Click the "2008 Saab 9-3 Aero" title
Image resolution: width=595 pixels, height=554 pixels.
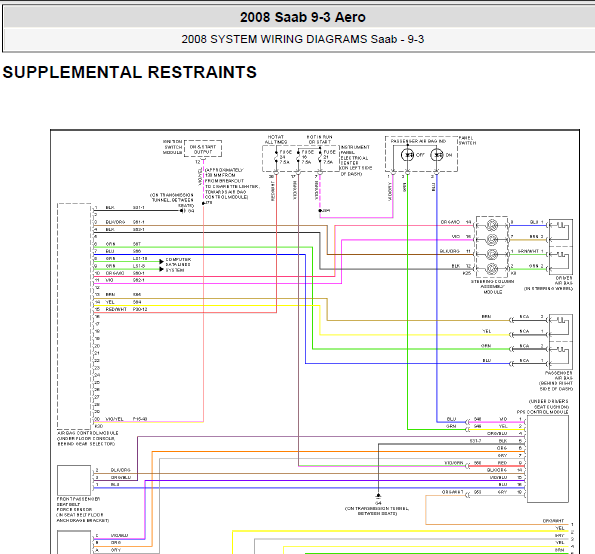tap(302, 17)
